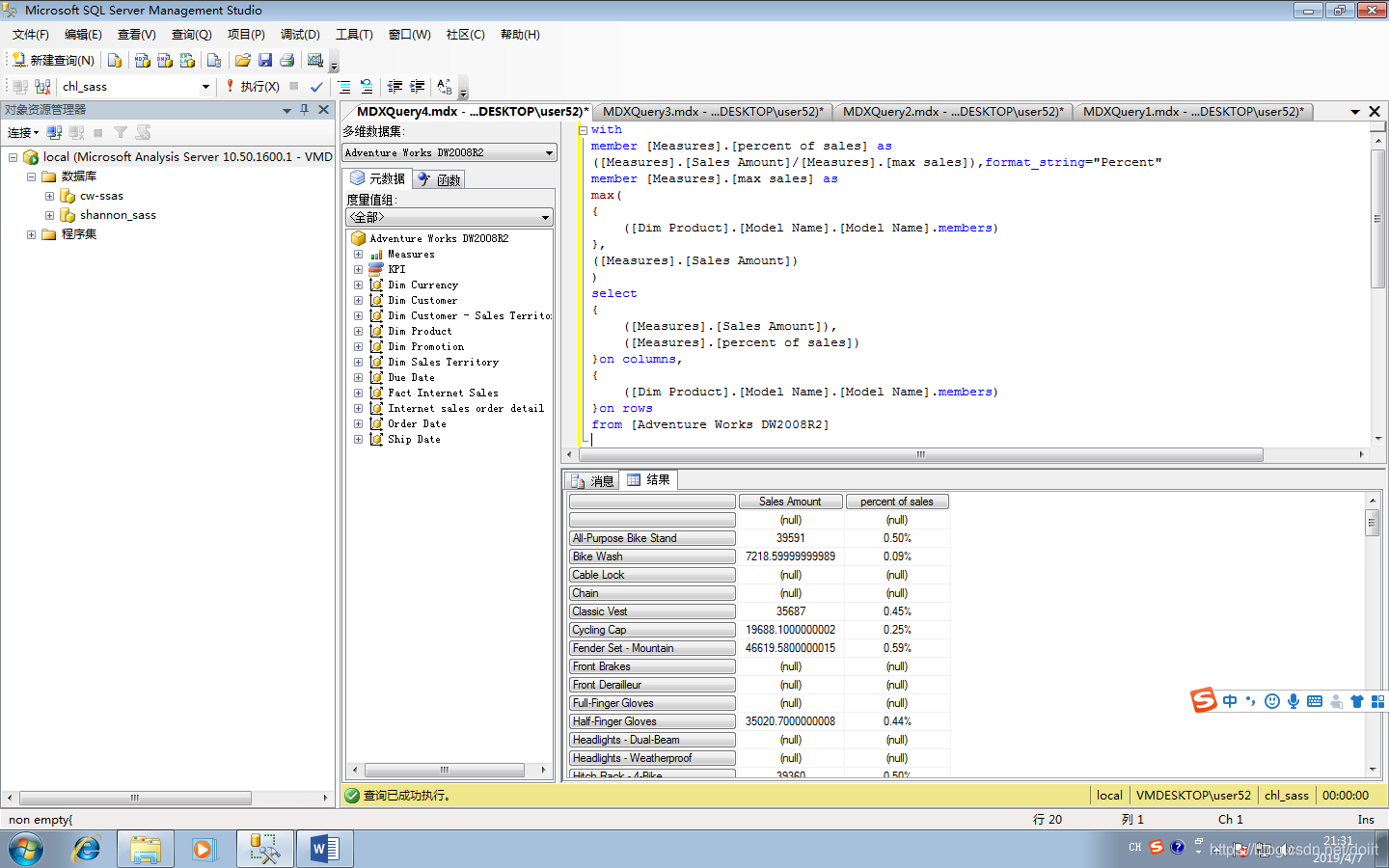1389x868 pixels.
Task: Open the measure group <全部> dropdown
Action: point(546,217)
